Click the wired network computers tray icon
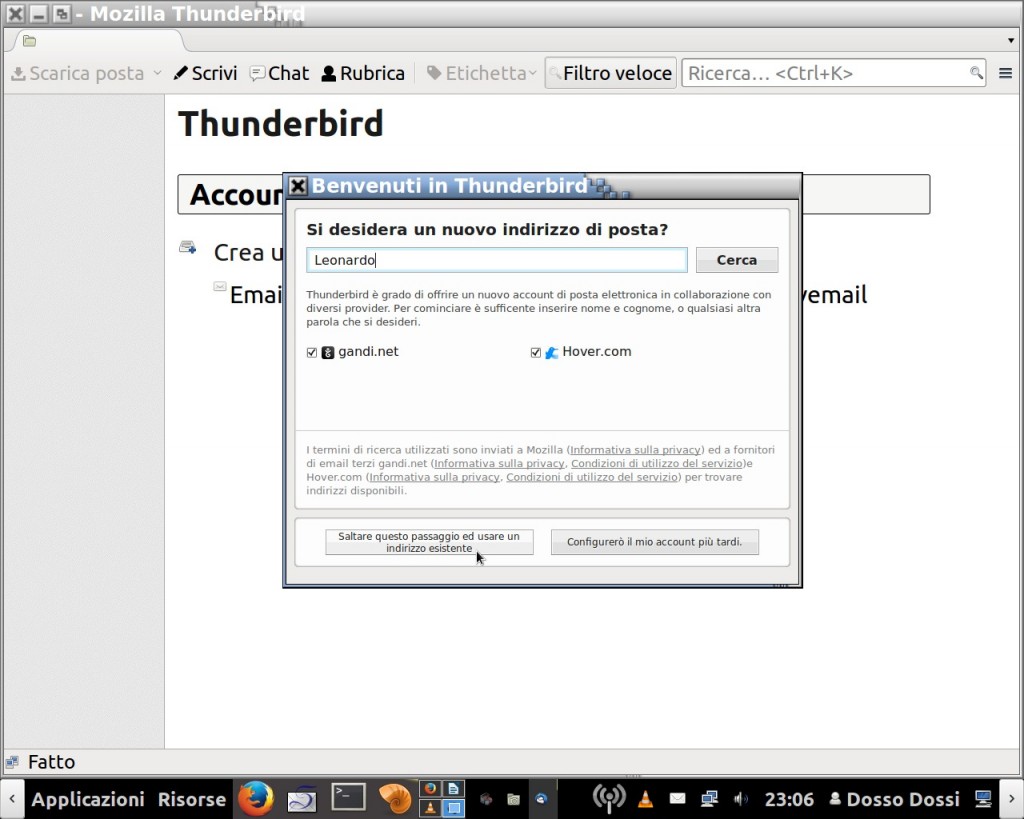 (709, 798)
